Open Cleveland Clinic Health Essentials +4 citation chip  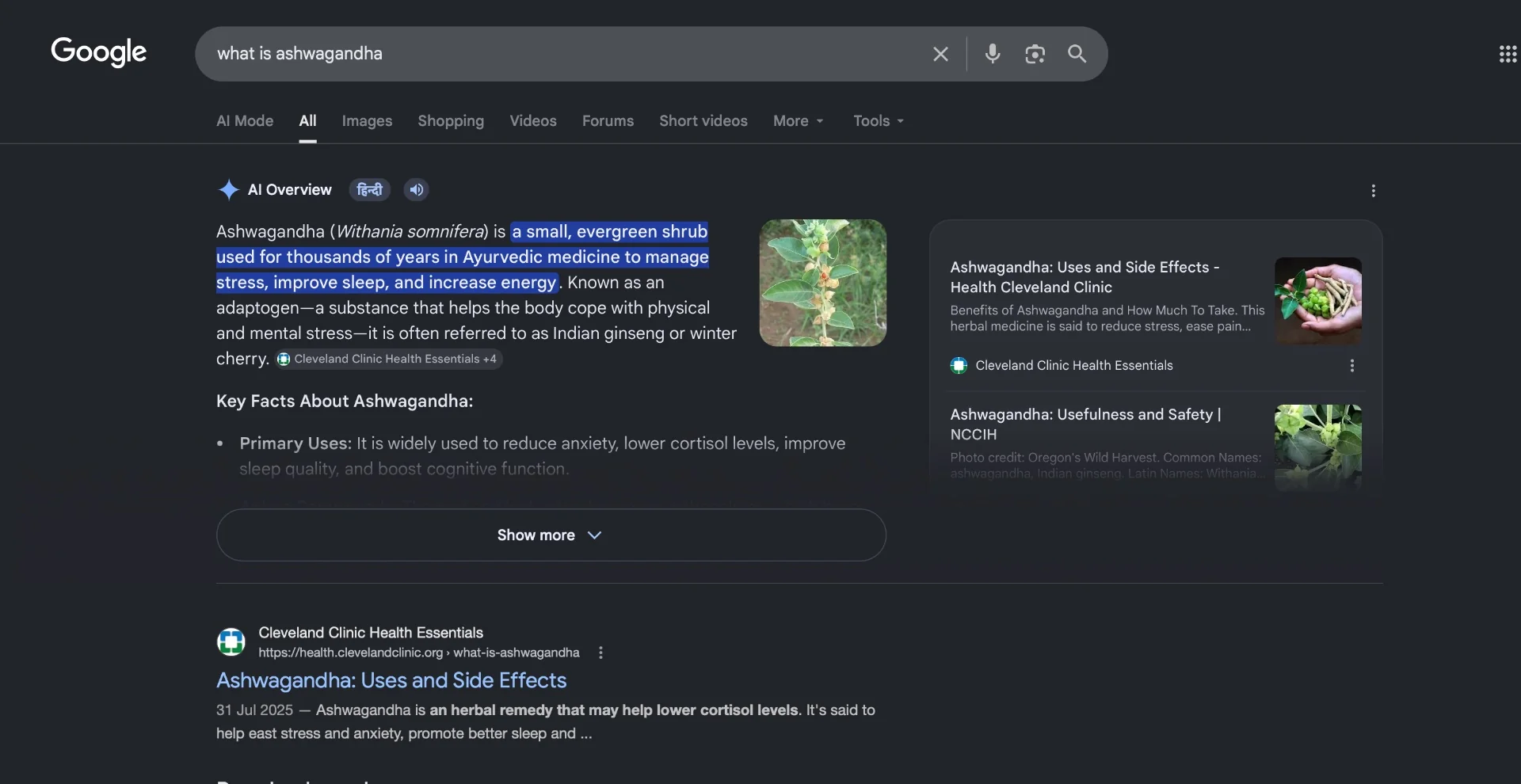(x=388, y=360)
